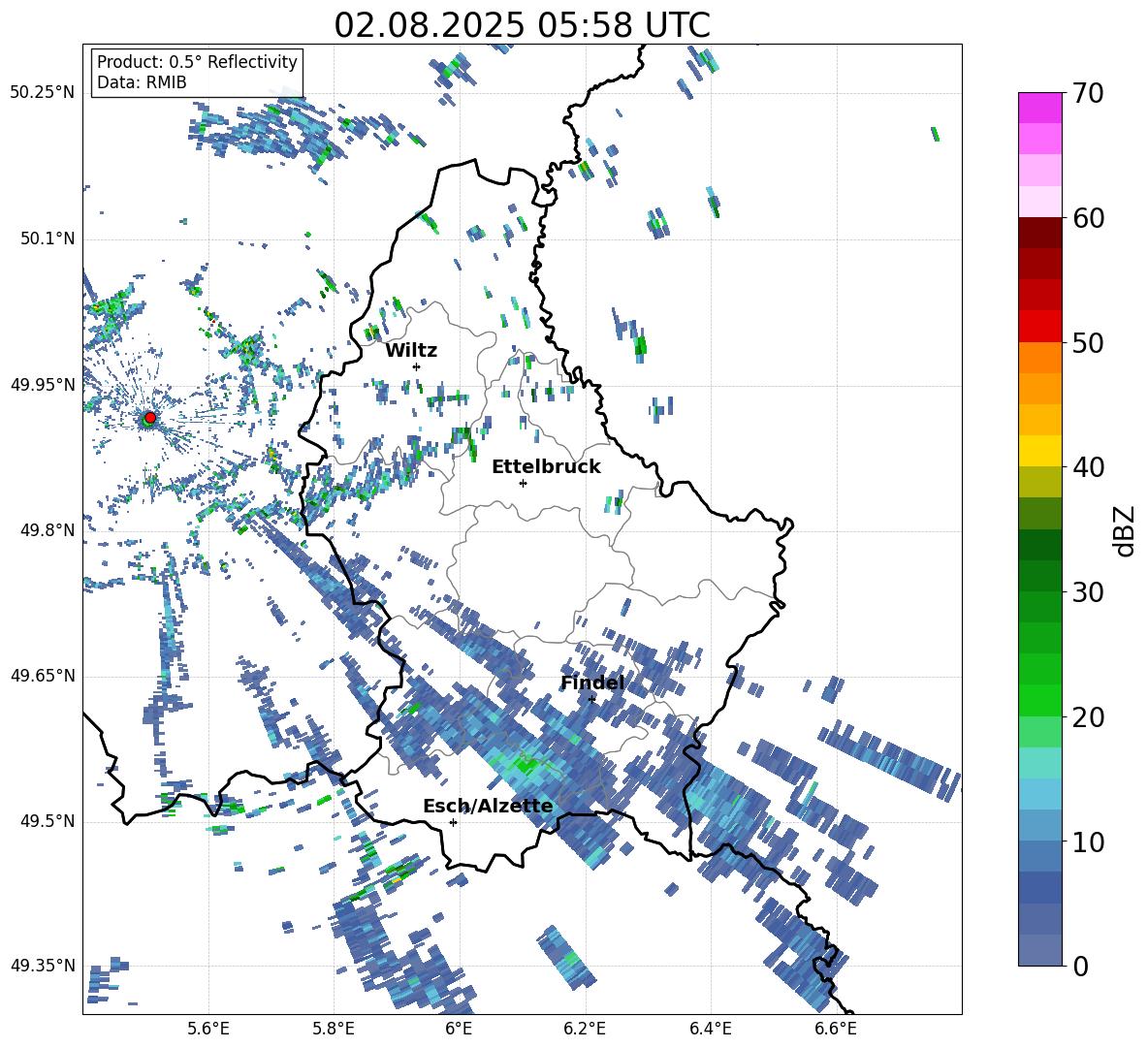Click the cross marker at Ettelbruck

click(523, 483)
